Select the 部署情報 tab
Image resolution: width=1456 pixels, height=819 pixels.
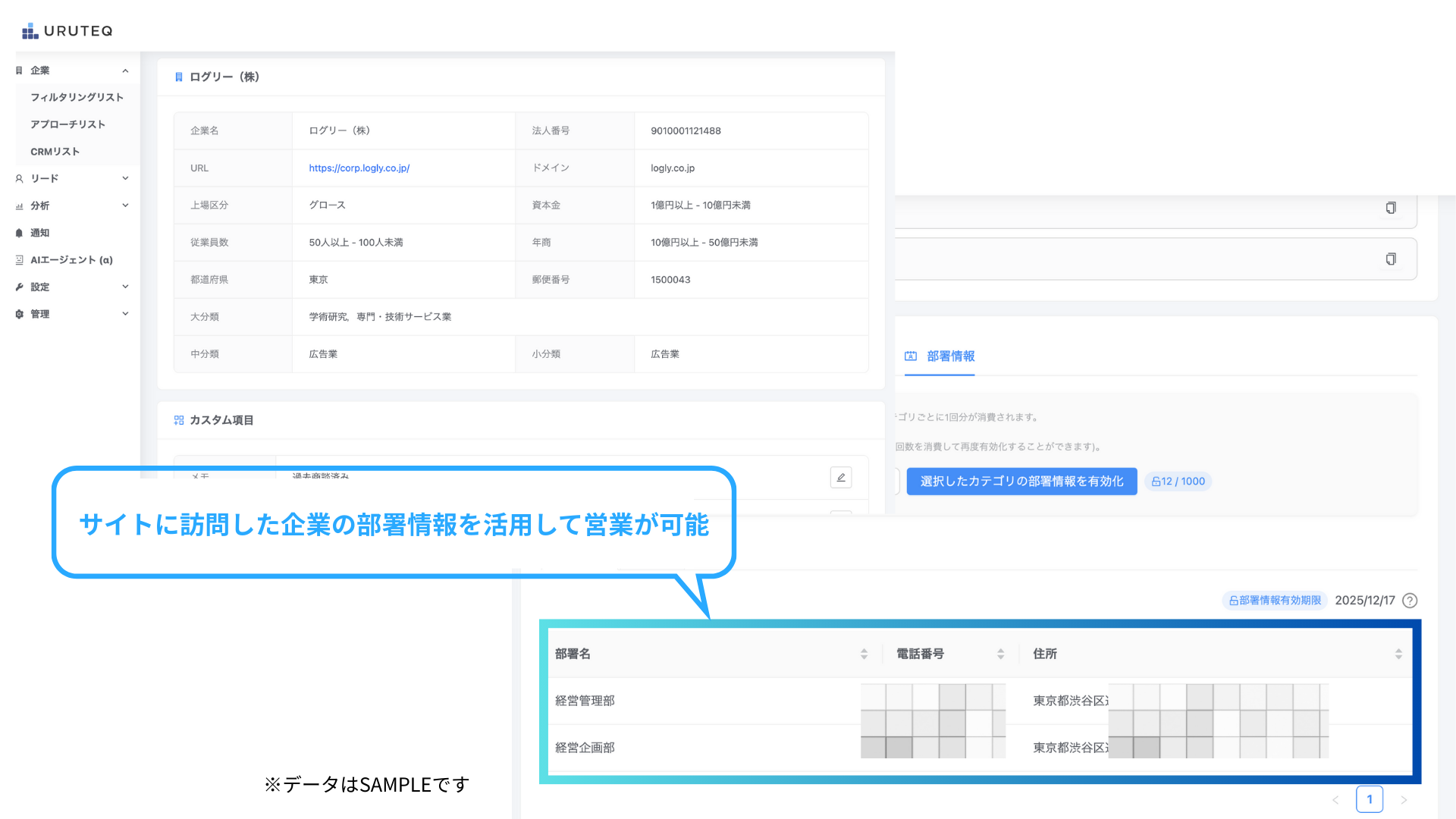tap(950, 356)
